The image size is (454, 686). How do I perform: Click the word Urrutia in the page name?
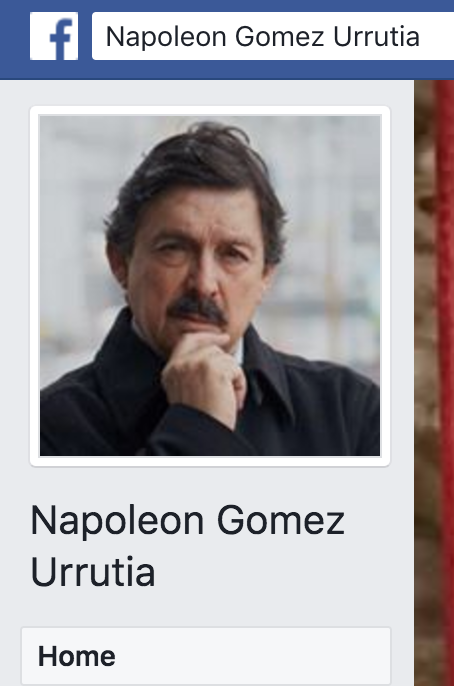pos(93,571)
